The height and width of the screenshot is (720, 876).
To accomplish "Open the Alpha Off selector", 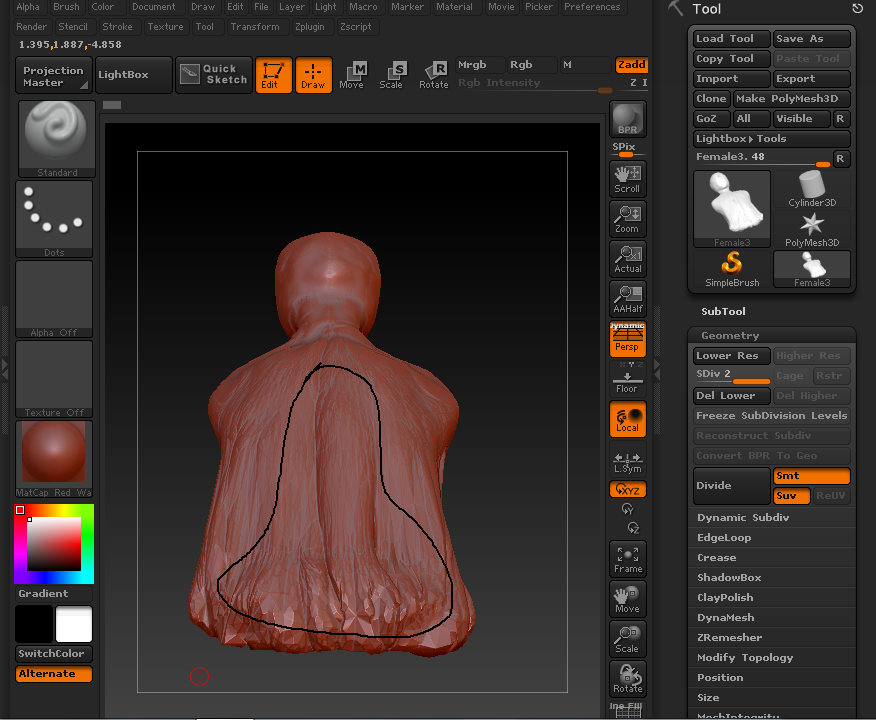I will [x=54, y=299].
